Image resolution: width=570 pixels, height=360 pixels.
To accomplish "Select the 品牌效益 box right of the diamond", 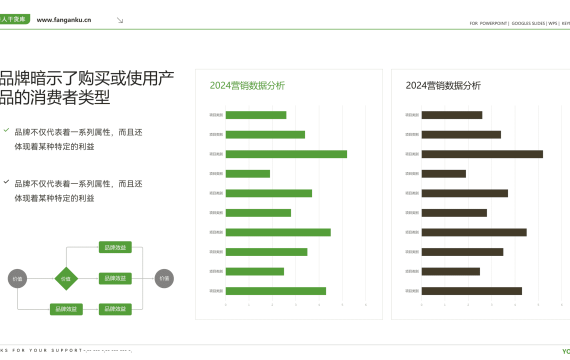I will (x=115, y=279).
